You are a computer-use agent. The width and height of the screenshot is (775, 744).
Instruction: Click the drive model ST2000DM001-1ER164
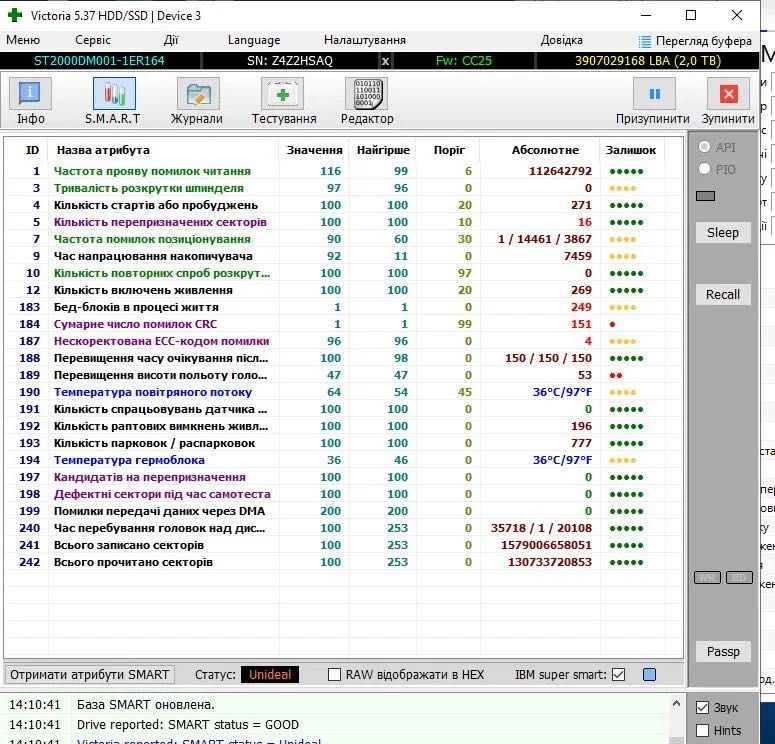[x=99, y=61]
